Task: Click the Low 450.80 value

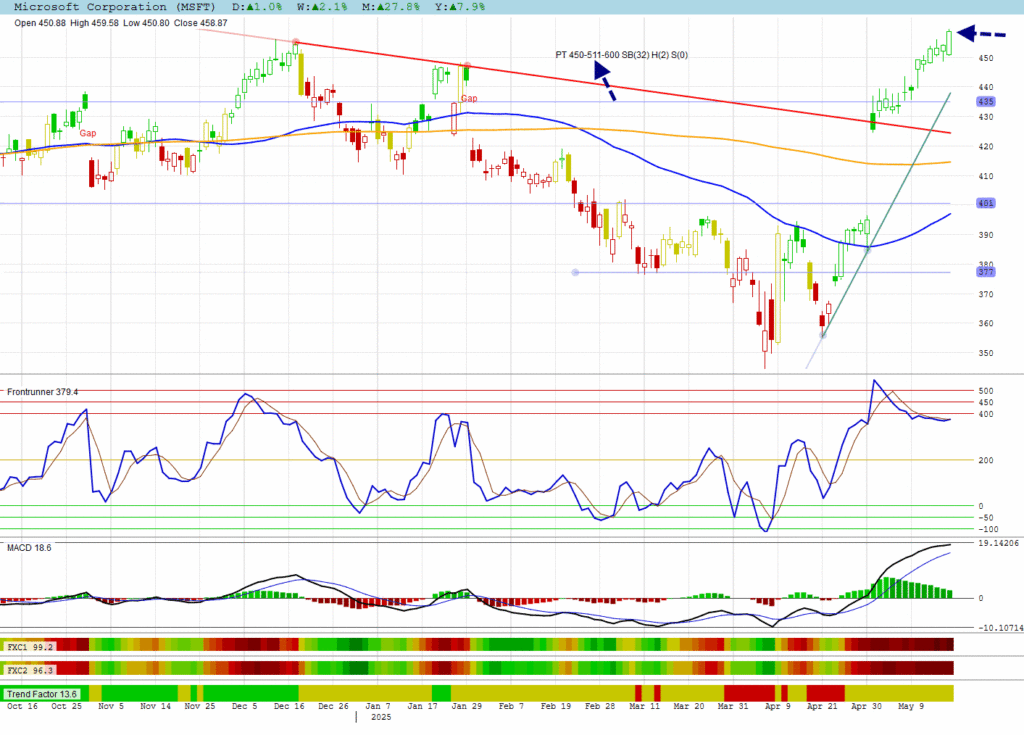Action: tap(146, 23)
